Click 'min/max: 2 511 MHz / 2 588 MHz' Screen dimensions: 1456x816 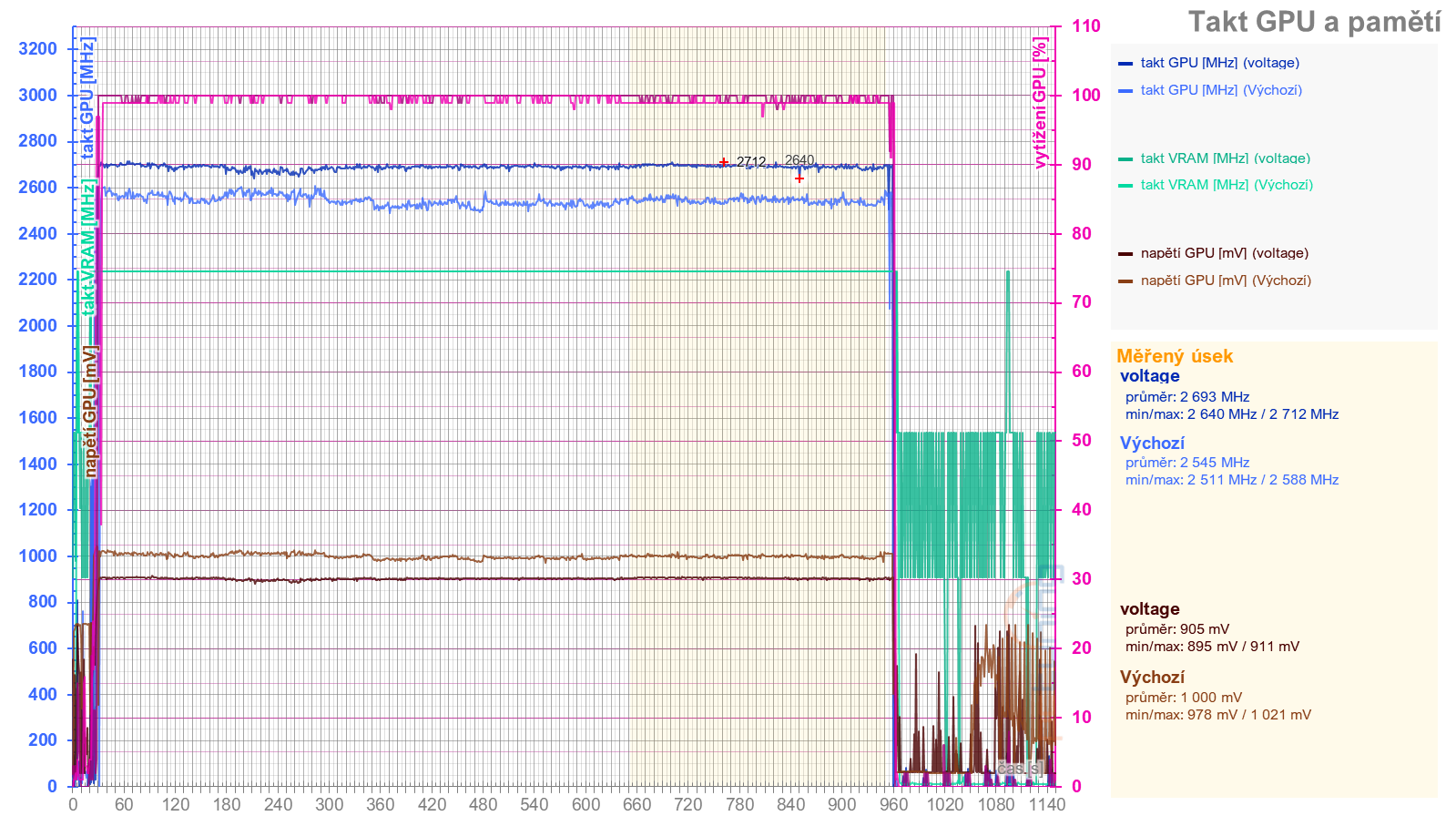point(1232,480)
